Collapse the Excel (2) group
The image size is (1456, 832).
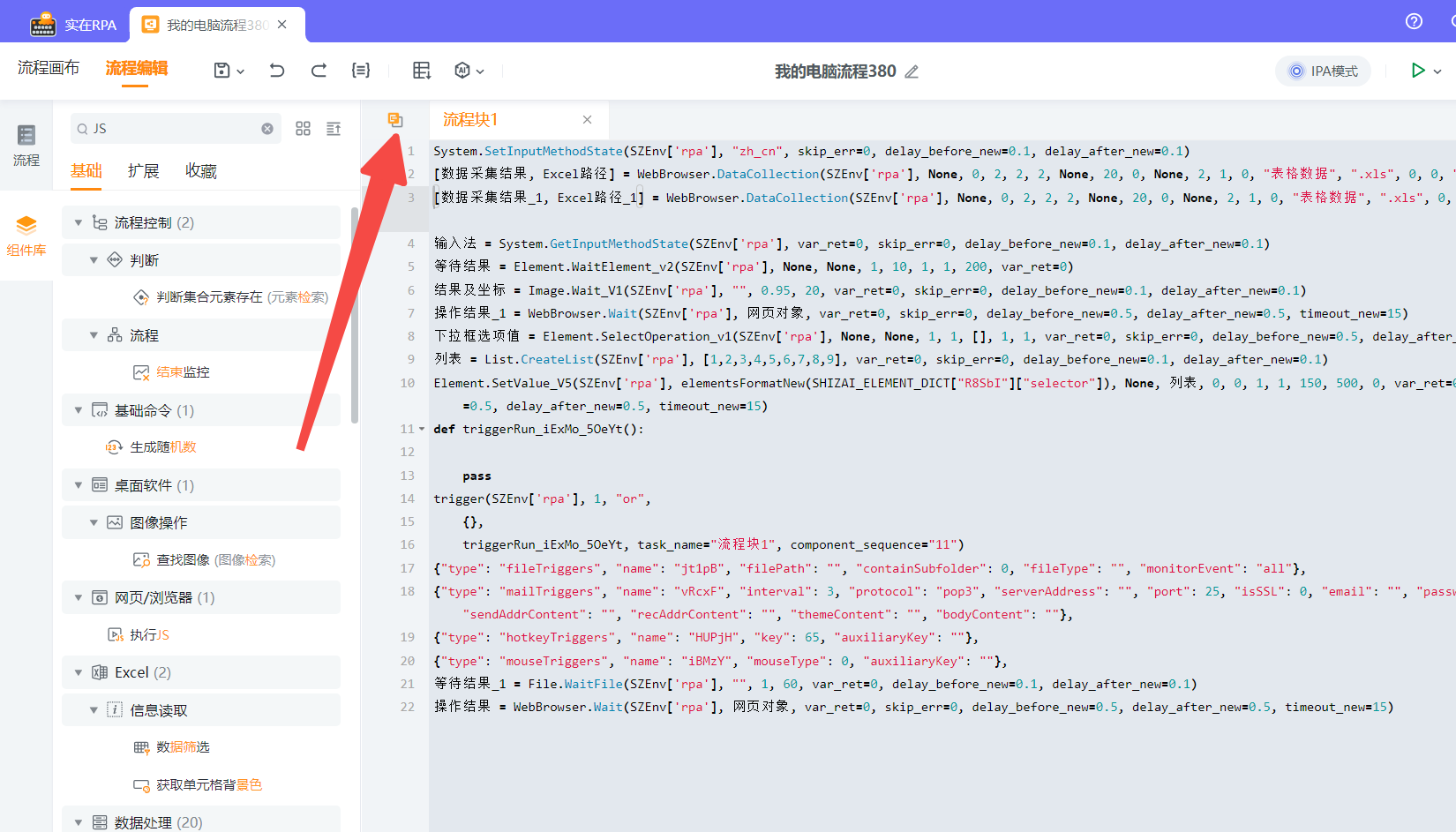pyautogui.click(x=79, y=673)
